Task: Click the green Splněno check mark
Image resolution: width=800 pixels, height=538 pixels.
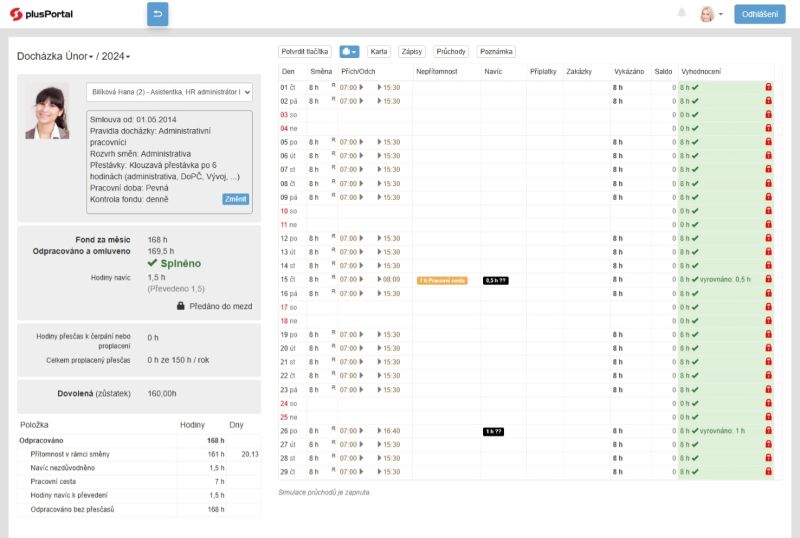Action: click(152, 263)
